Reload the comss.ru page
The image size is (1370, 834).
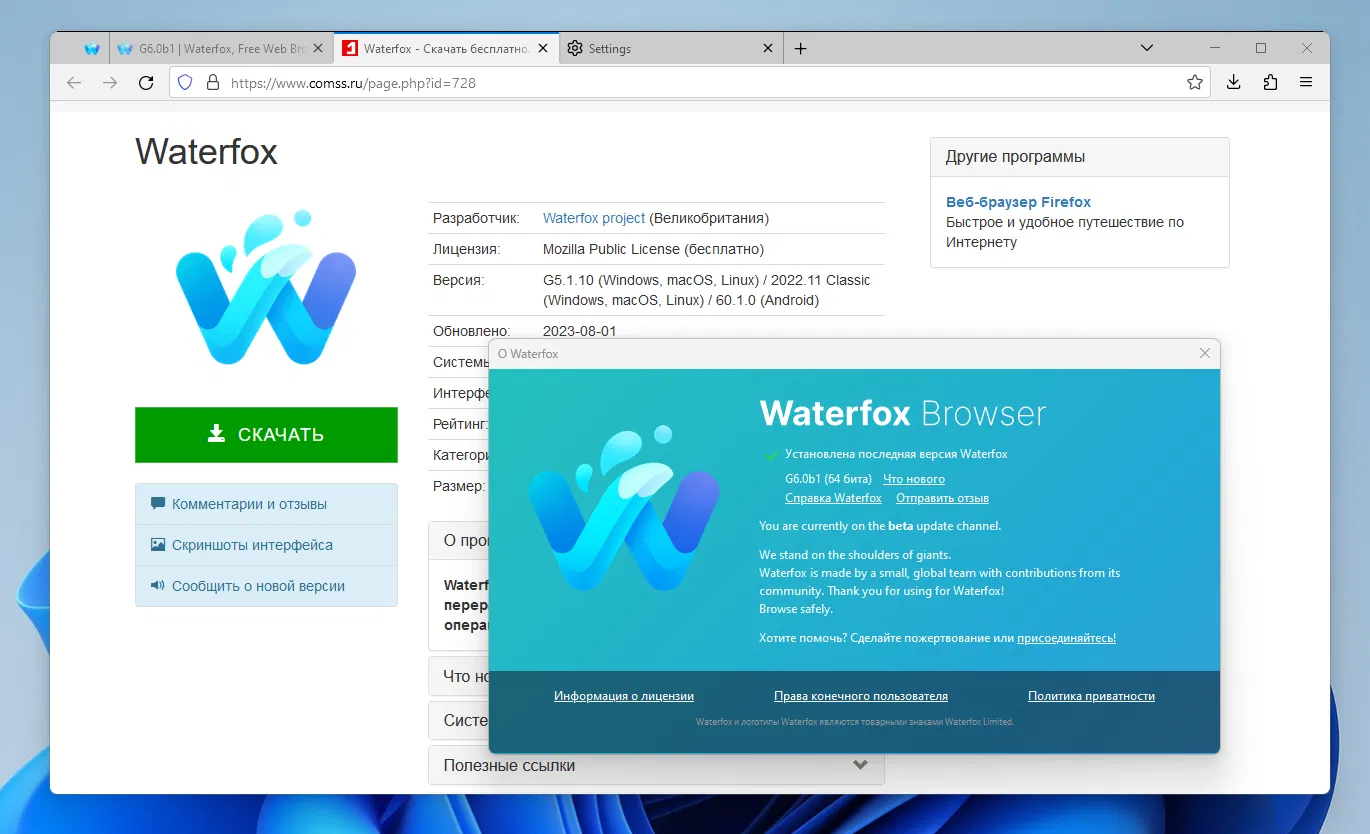pos(146,83)
